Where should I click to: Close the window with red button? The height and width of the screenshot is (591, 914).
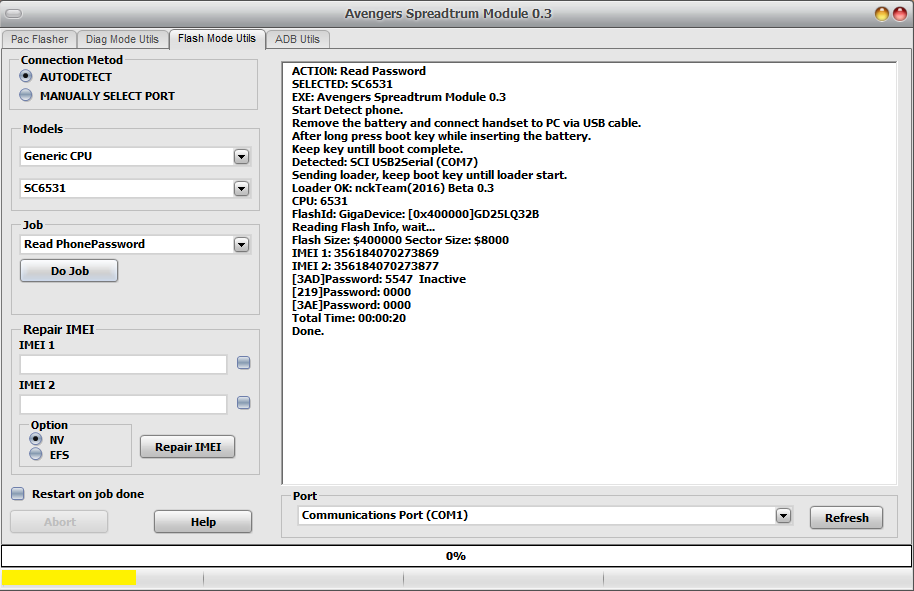click(x=900, y=13)
